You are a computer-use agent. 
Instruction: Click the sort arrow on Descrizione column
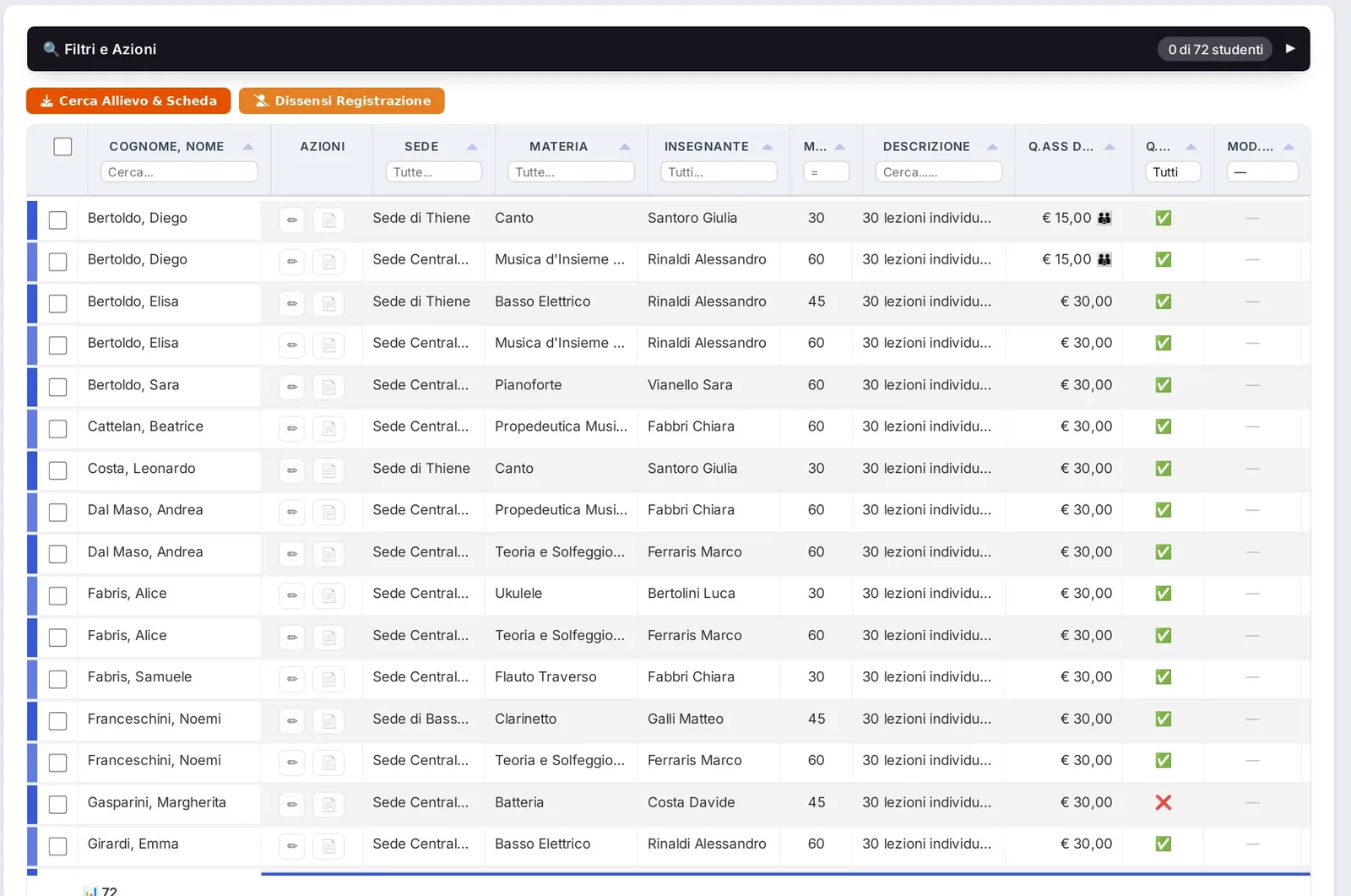(x=992, y=147)
